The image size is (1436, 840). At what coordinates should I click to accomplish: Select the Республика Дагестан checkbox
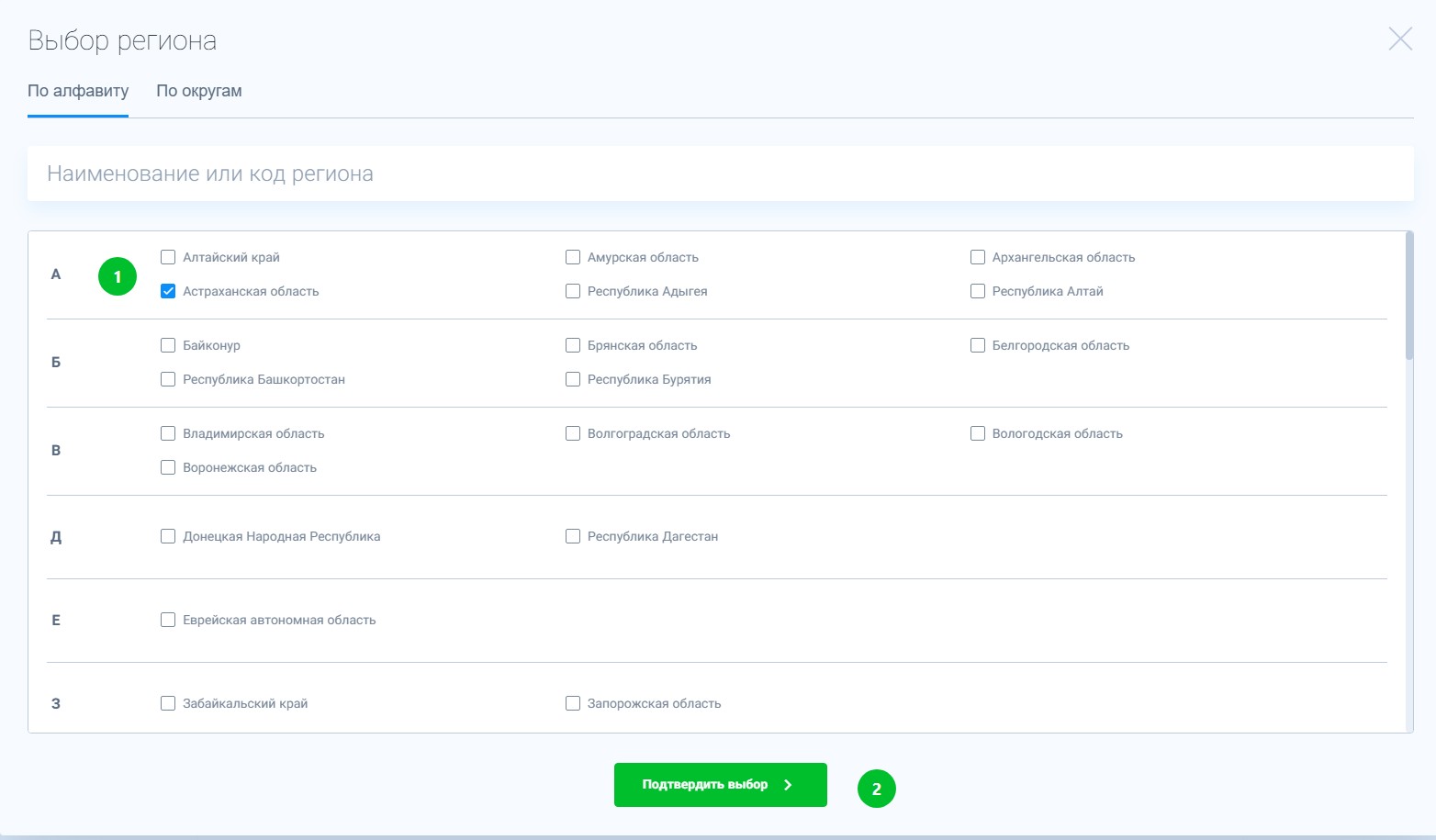pos(573,536)
